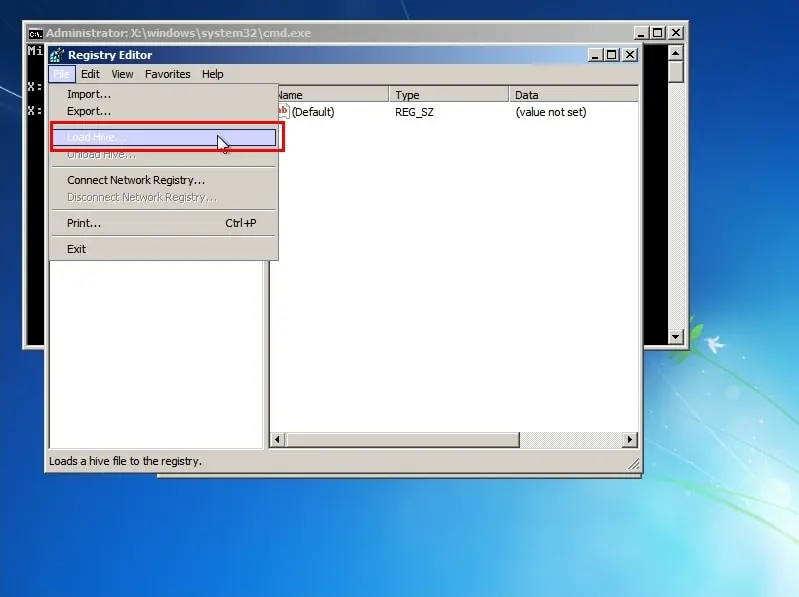Click the cmd window scroll up arrow

pos(676,53)
